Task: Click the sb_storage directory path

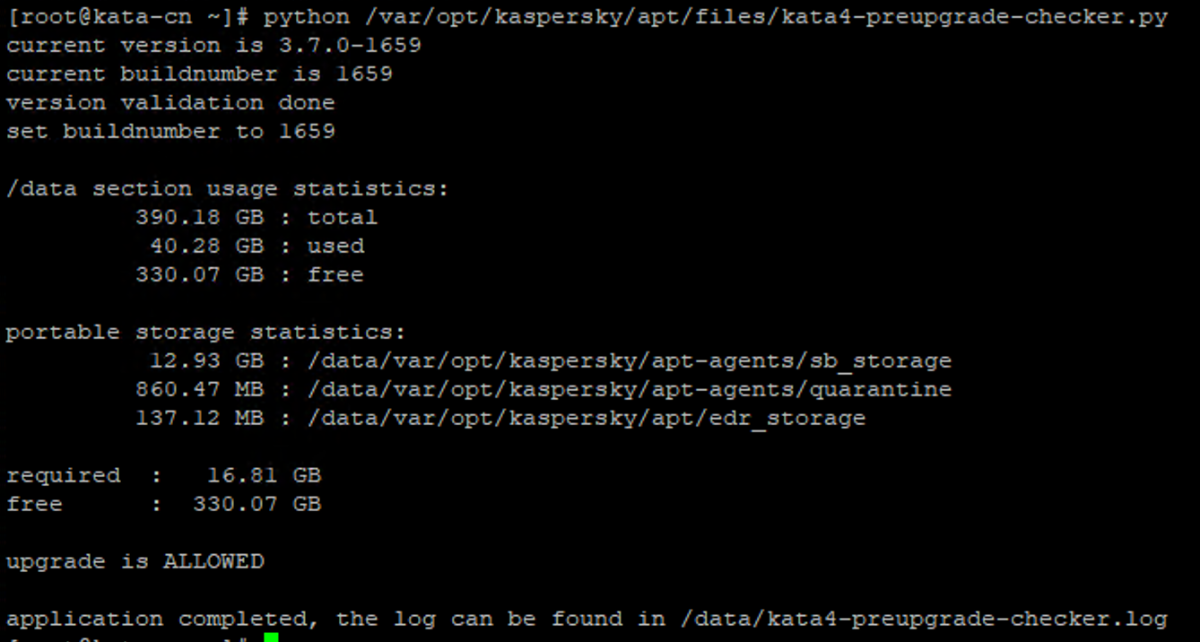Action: pyautogui.click(x=629, y=360)
